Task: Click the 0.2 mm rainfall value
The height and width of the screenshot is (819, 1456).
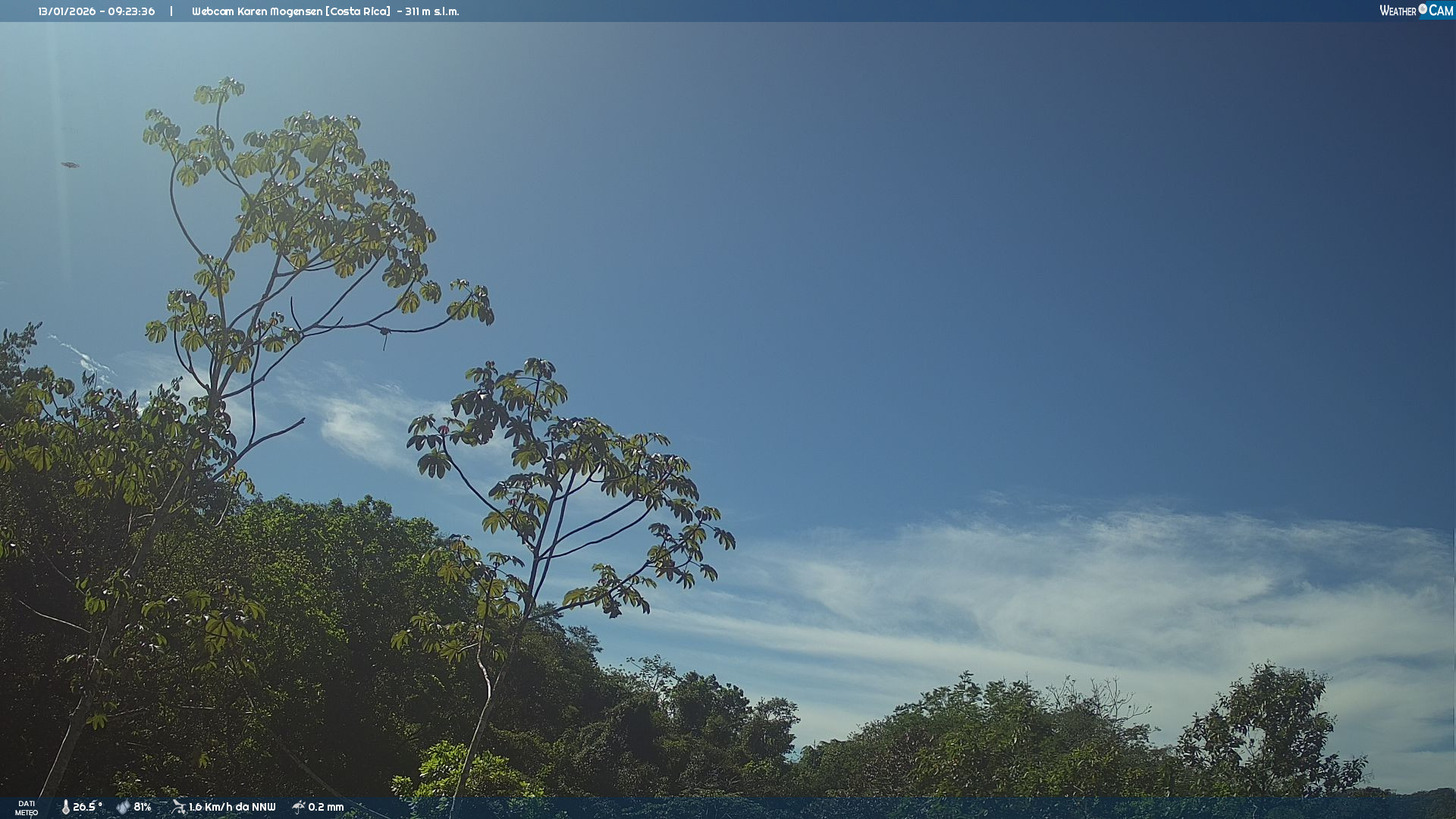Action: tap(326, 807)
